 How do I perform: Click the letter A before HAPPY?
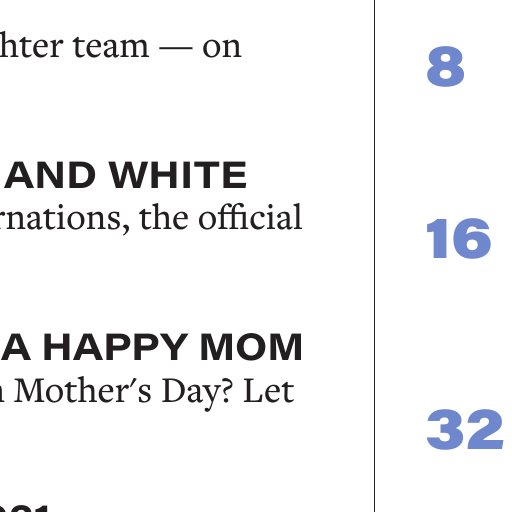15,347
